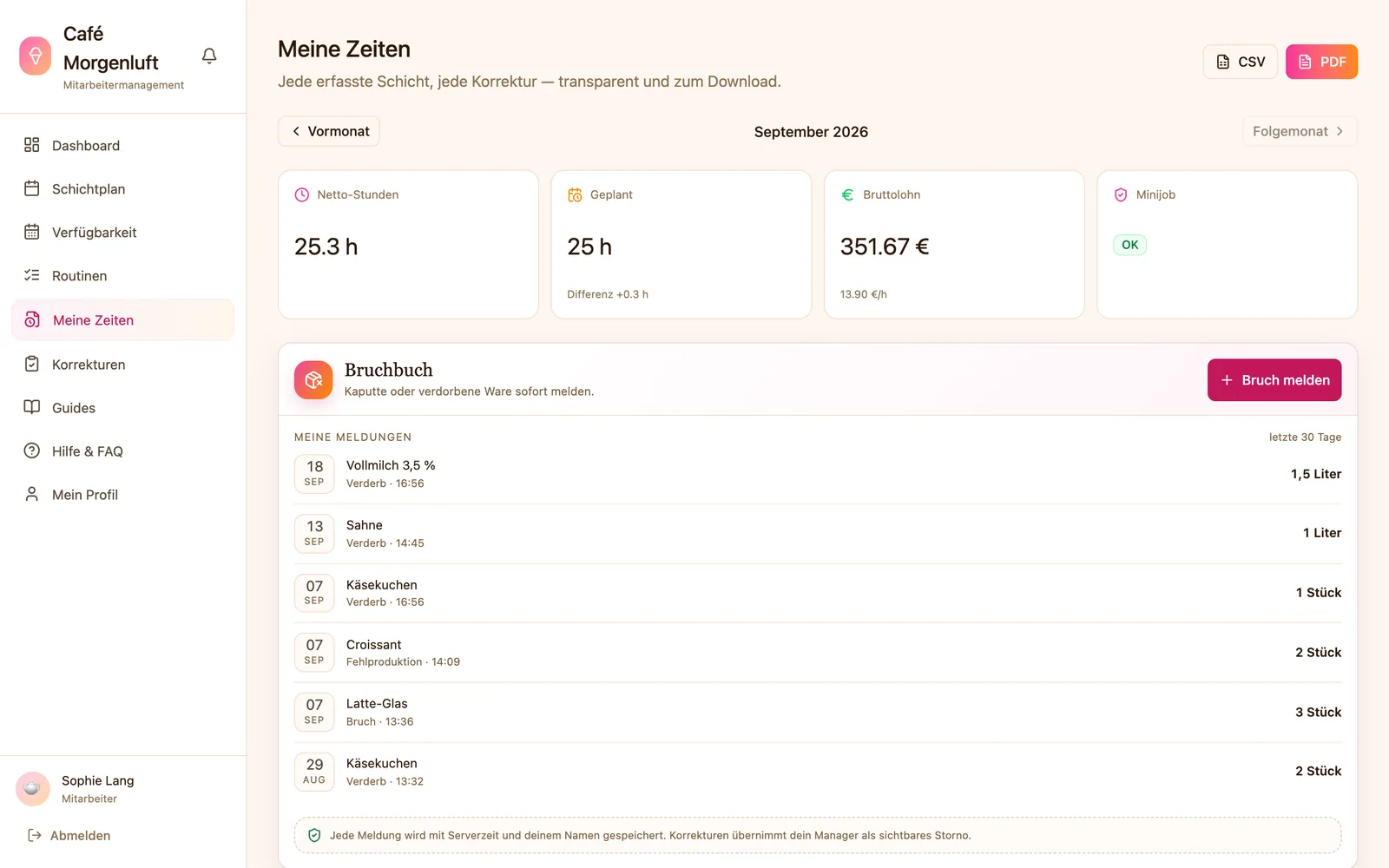Click the Differenz +0.3 h text
This screenshot has width=1389, height=868.
608,294
